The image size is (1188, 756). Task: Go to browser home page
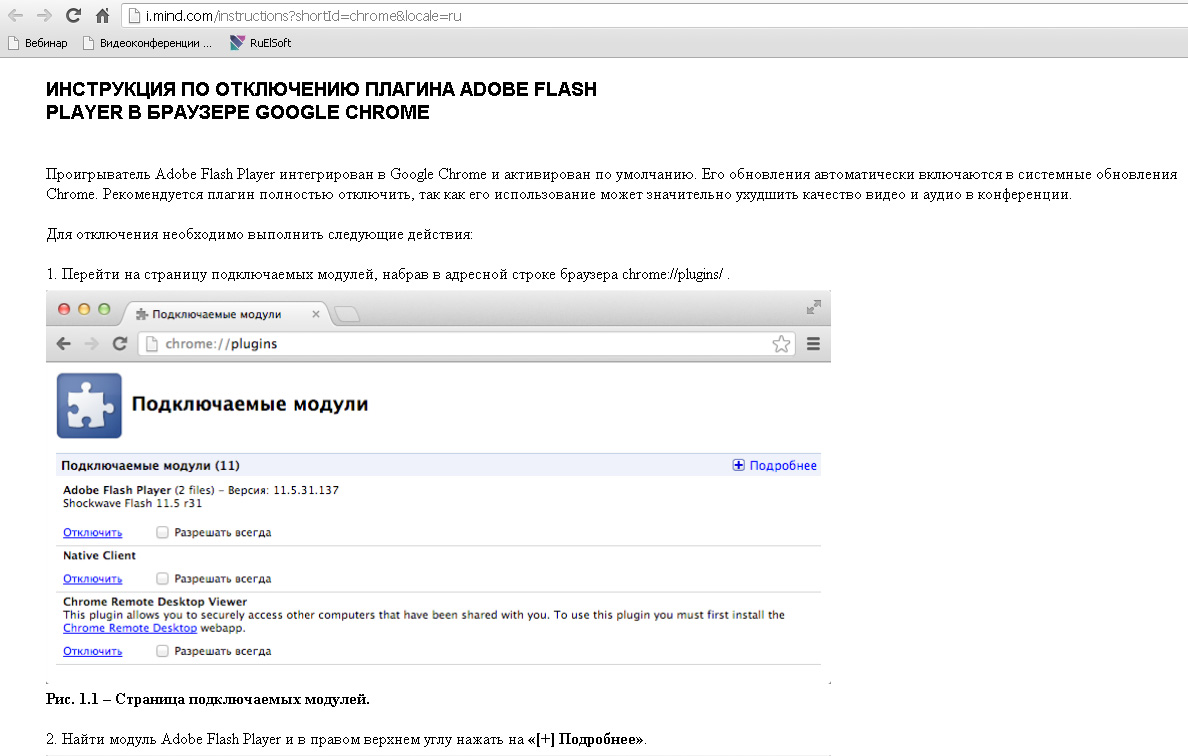(x=102, y=15)
